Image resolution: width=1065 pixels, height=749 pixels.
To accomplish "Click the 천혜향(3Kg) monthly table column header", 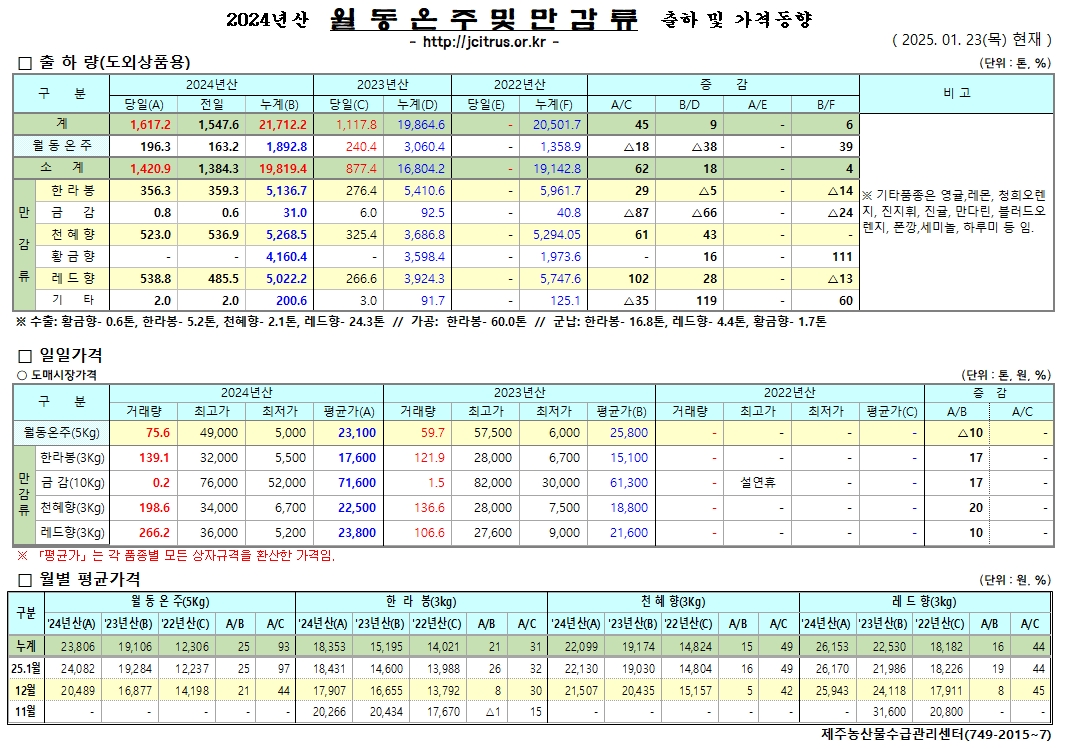I will pos(673,601).
